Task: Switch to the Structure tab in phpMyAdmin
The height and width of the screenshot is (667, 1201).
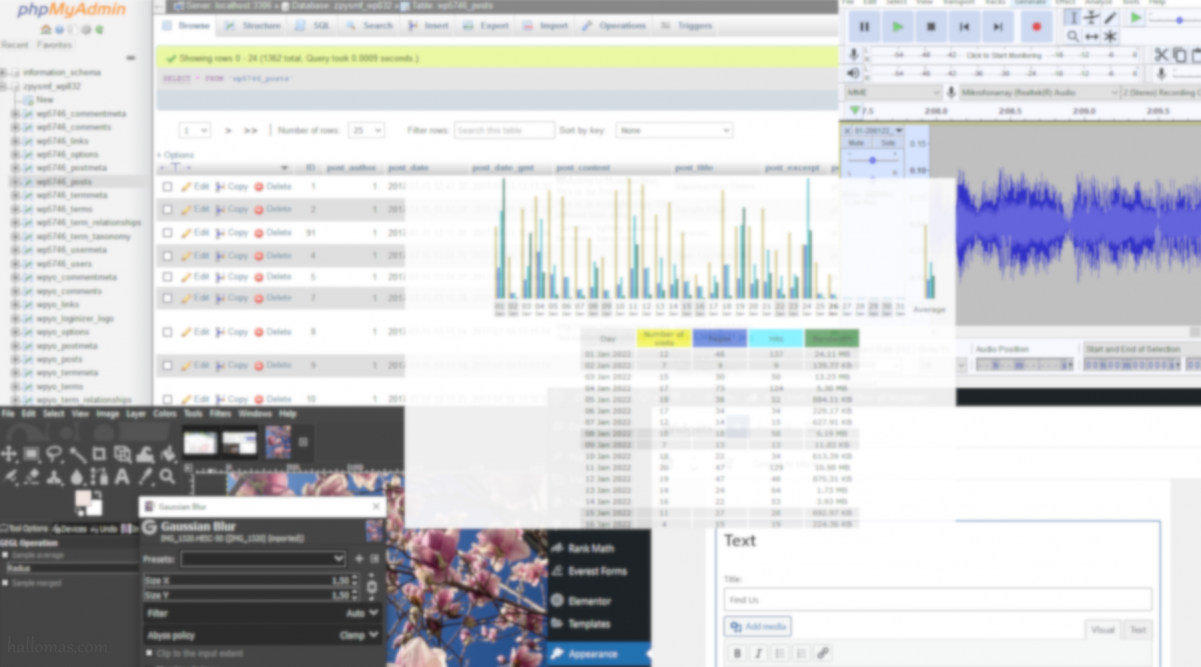Action: (x=254, y=26)
